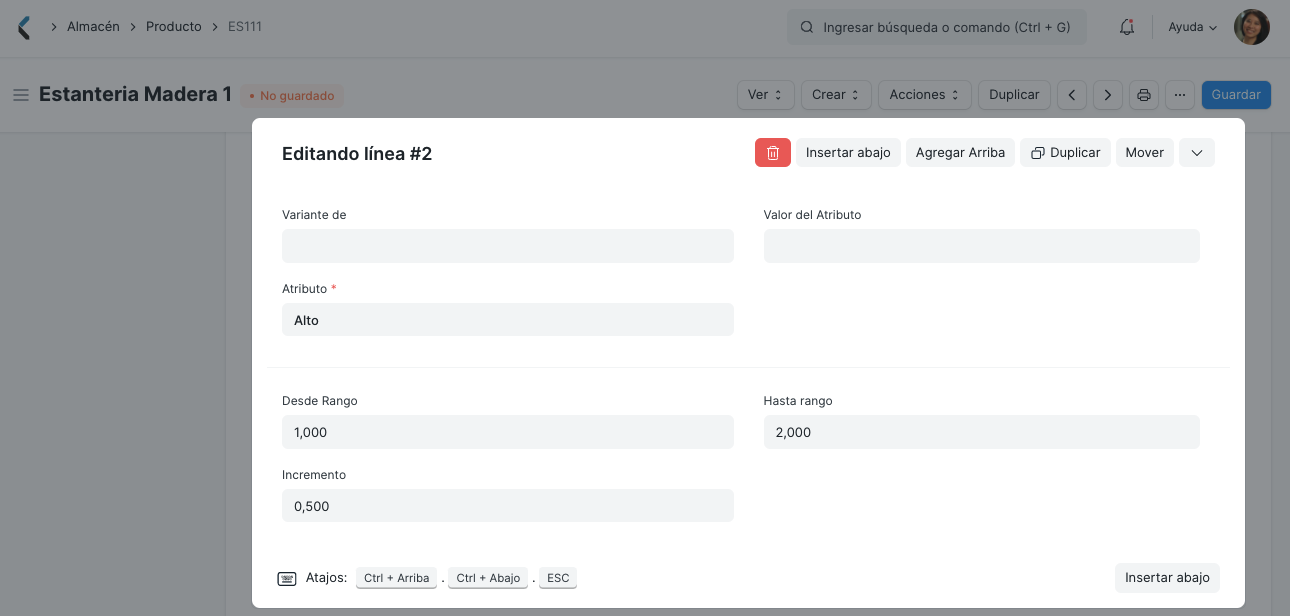1290x616 pixels.
Task: Collapse row editor with chevron button
Action: tap(1197, 152)
